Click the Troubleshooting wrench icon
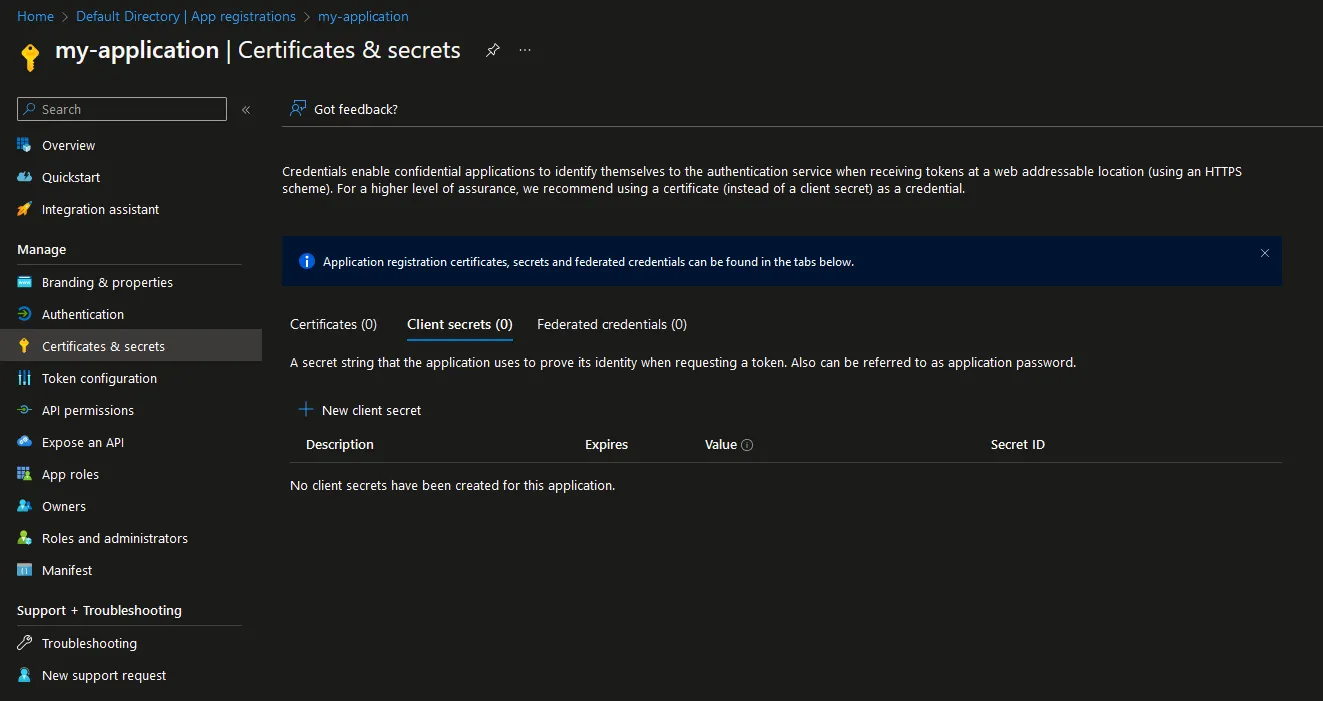 tap(25, 643)
